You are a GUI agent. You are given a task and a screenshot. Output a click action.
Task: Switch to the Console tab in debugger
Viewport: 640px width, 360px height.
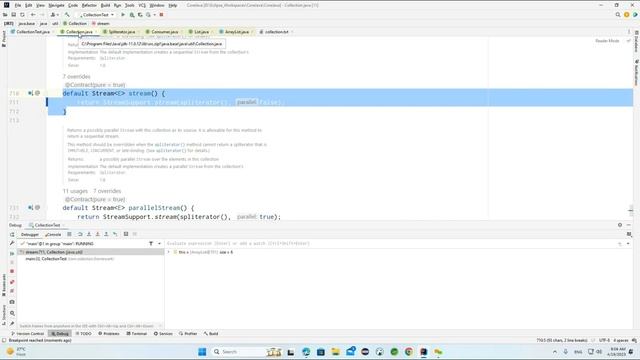pos(53,235)
